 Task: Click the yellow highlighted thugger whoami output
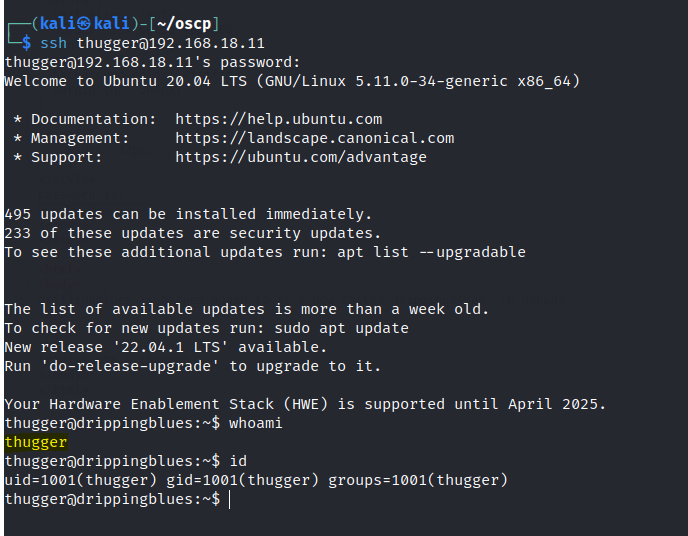[x=35, y=442]
